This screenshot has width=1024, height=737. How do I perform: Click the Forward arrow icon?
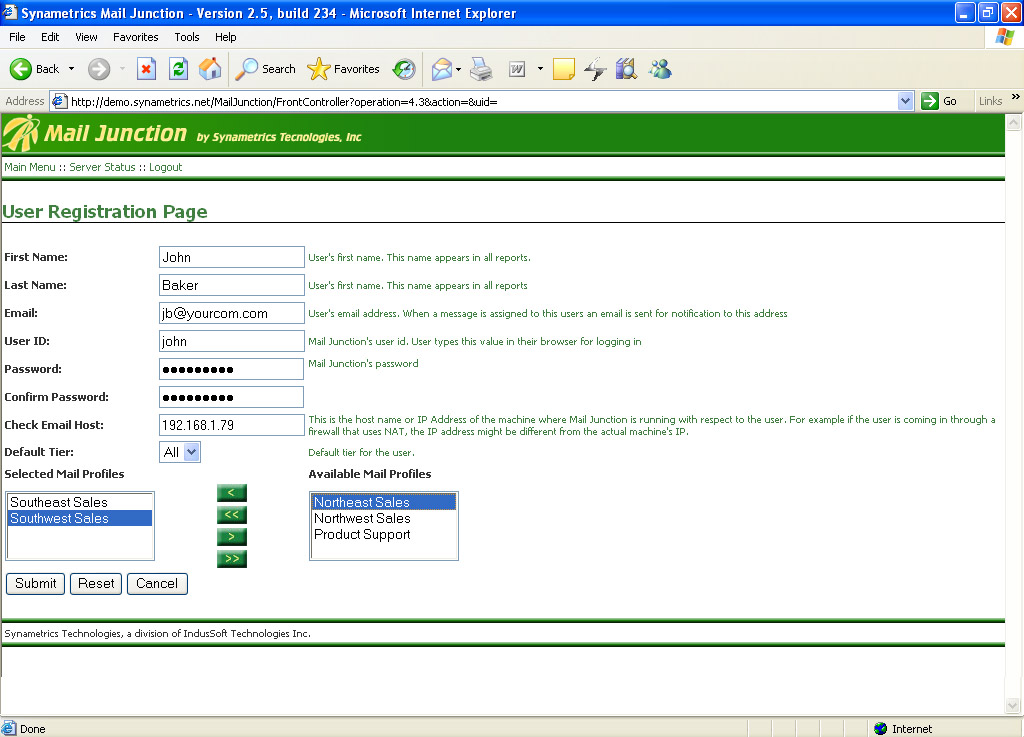click(x=99, y=69)
